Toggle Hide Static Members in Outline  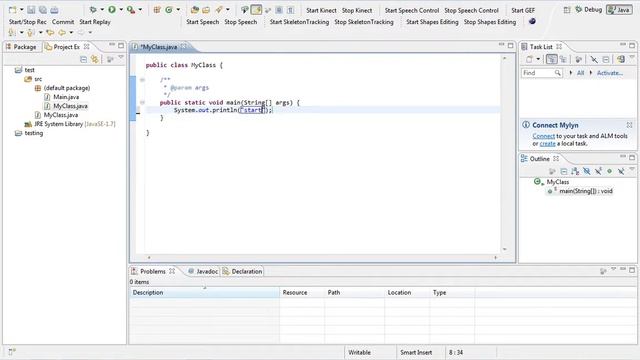click(x=598, y=171)
